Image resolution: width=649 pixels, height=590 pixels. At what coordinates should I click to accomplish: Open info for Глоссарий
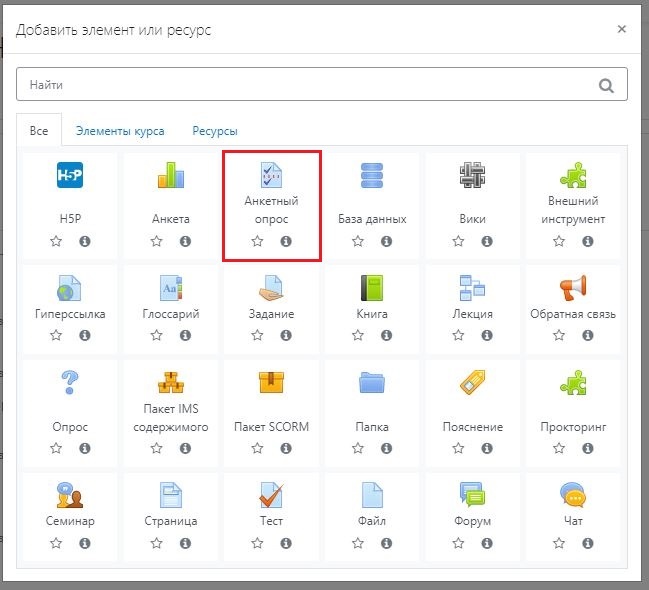[185, 335]
